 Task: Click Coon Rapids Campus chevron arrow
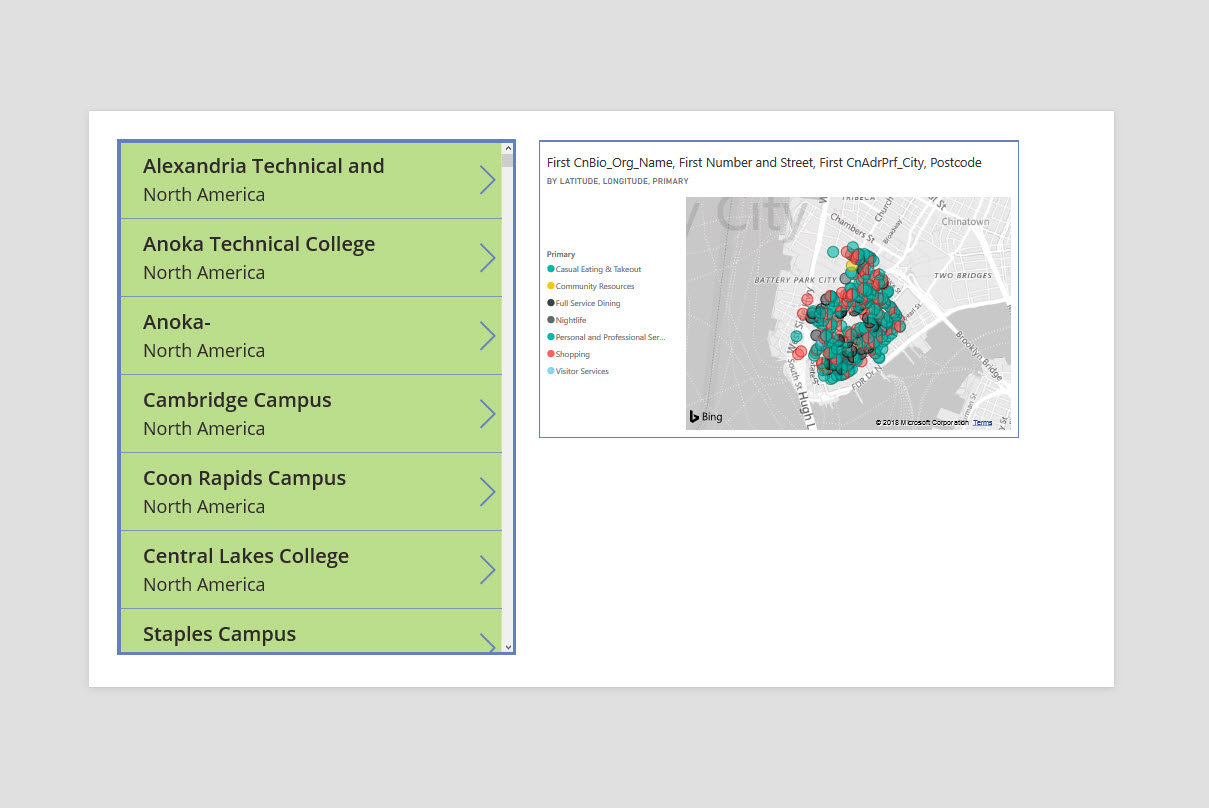point(487,492)
